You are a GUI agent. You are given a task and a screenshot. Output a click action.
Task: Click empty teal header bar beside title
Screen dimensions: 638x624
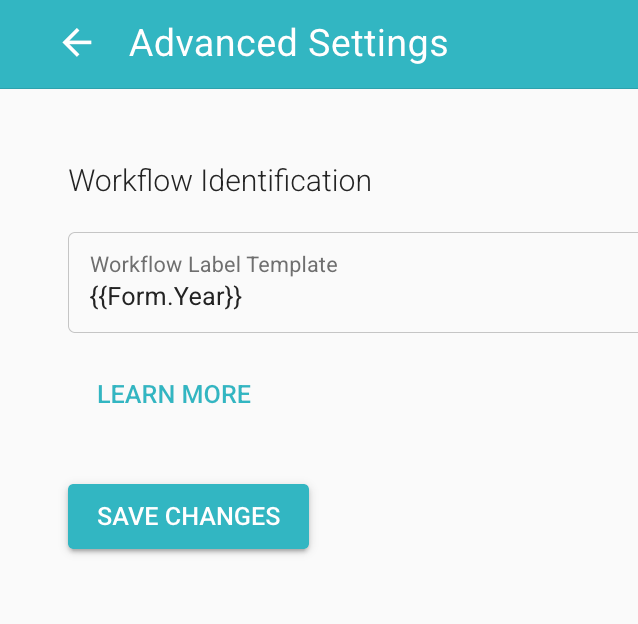[x=541, y=43]
